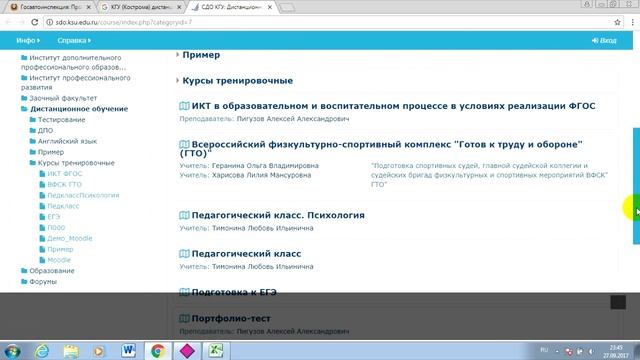The width and height of the screenshot is (640, 360).
Task: Click the Вход login link
Action: click(604, 40)
